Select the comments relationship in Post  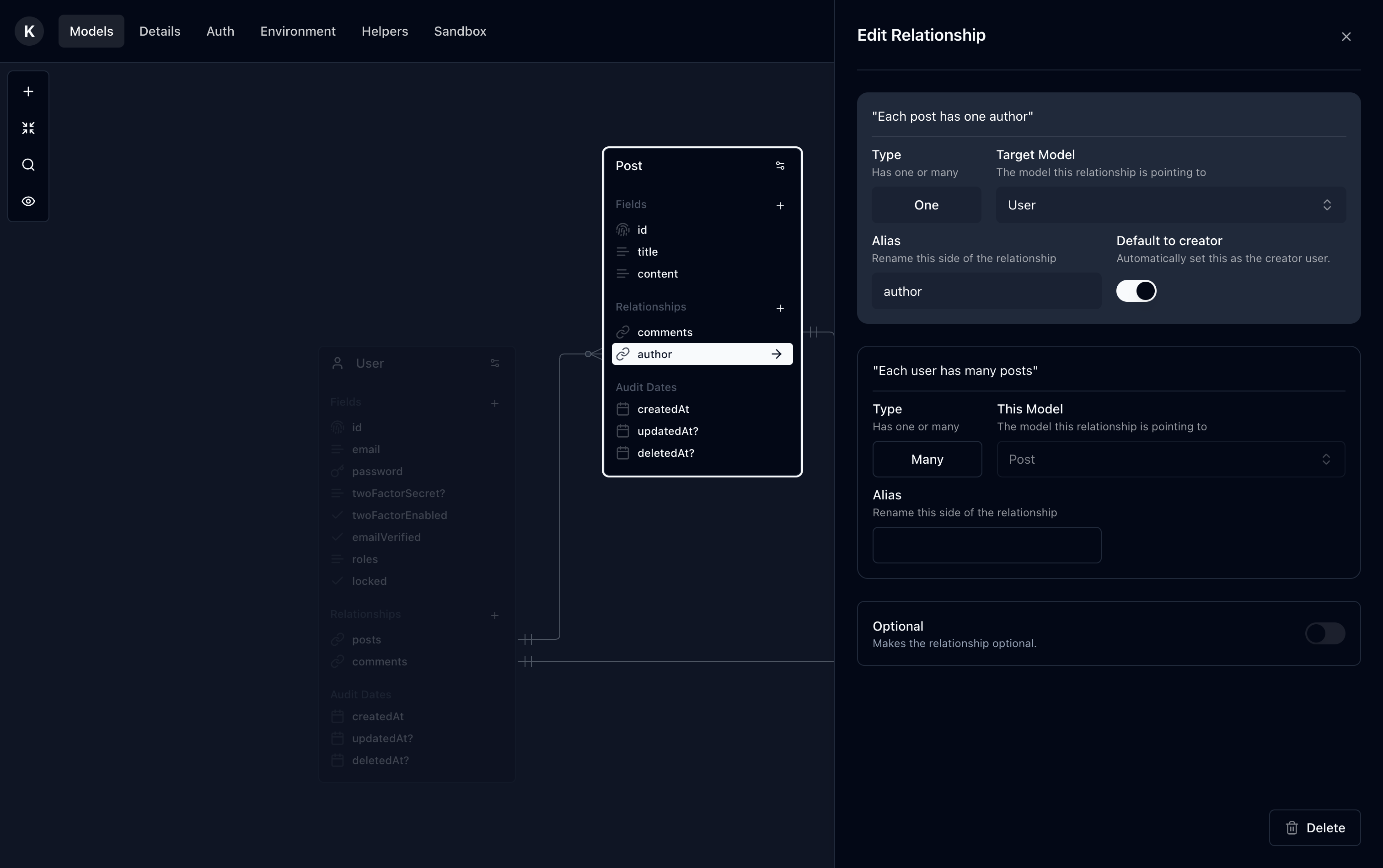pyautogui.click(x=664, y=332)
